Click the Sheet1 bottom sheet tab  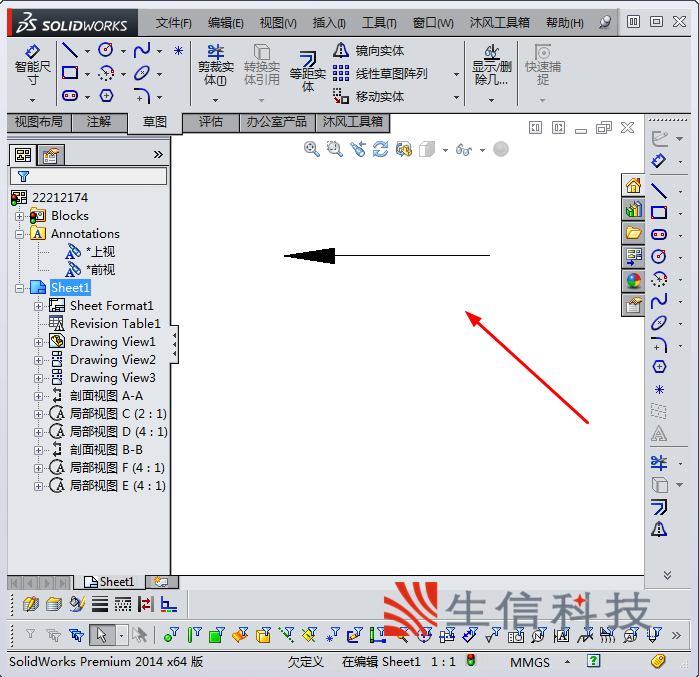point(109,582)
